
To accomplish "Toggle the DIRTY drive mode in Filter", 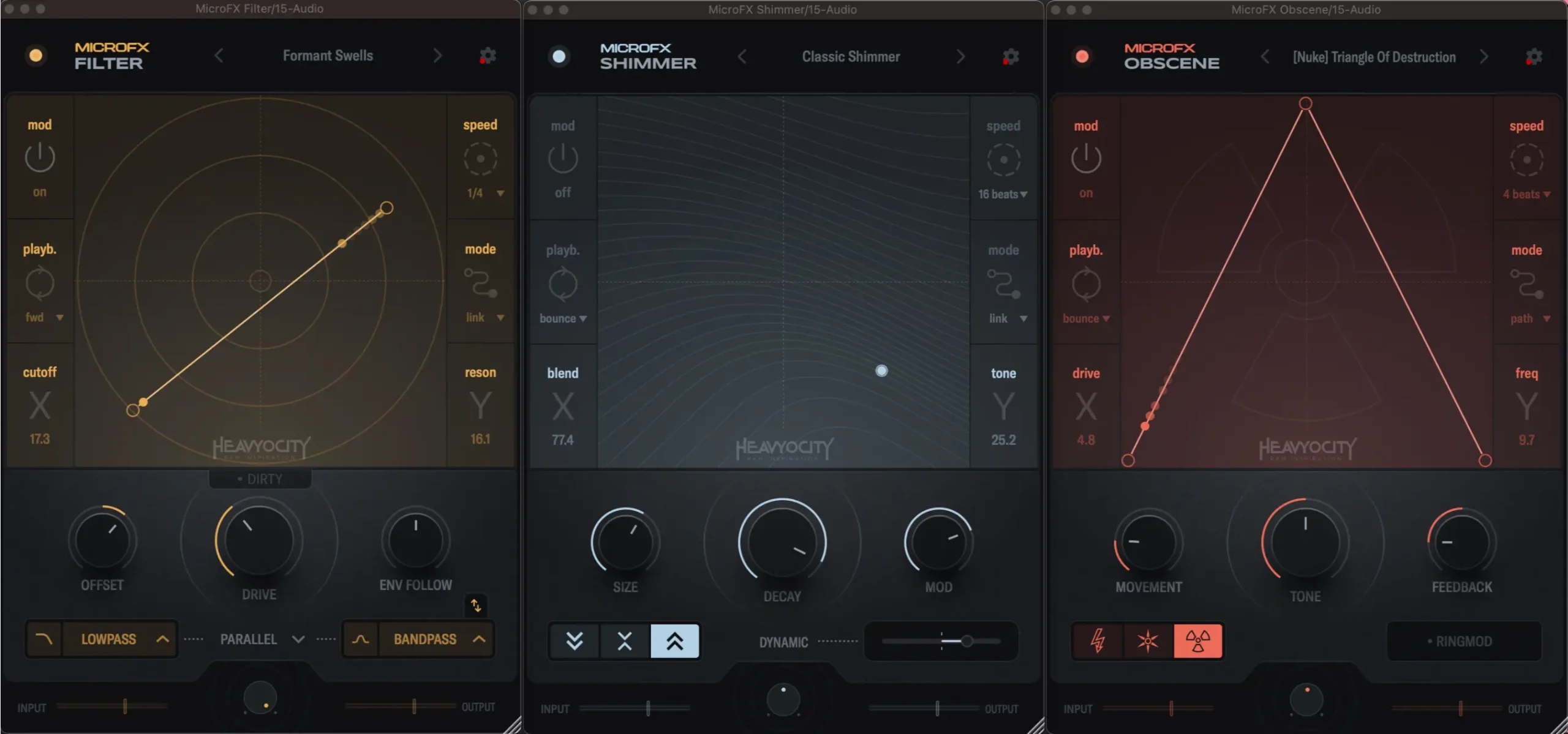I will [260, 479].
